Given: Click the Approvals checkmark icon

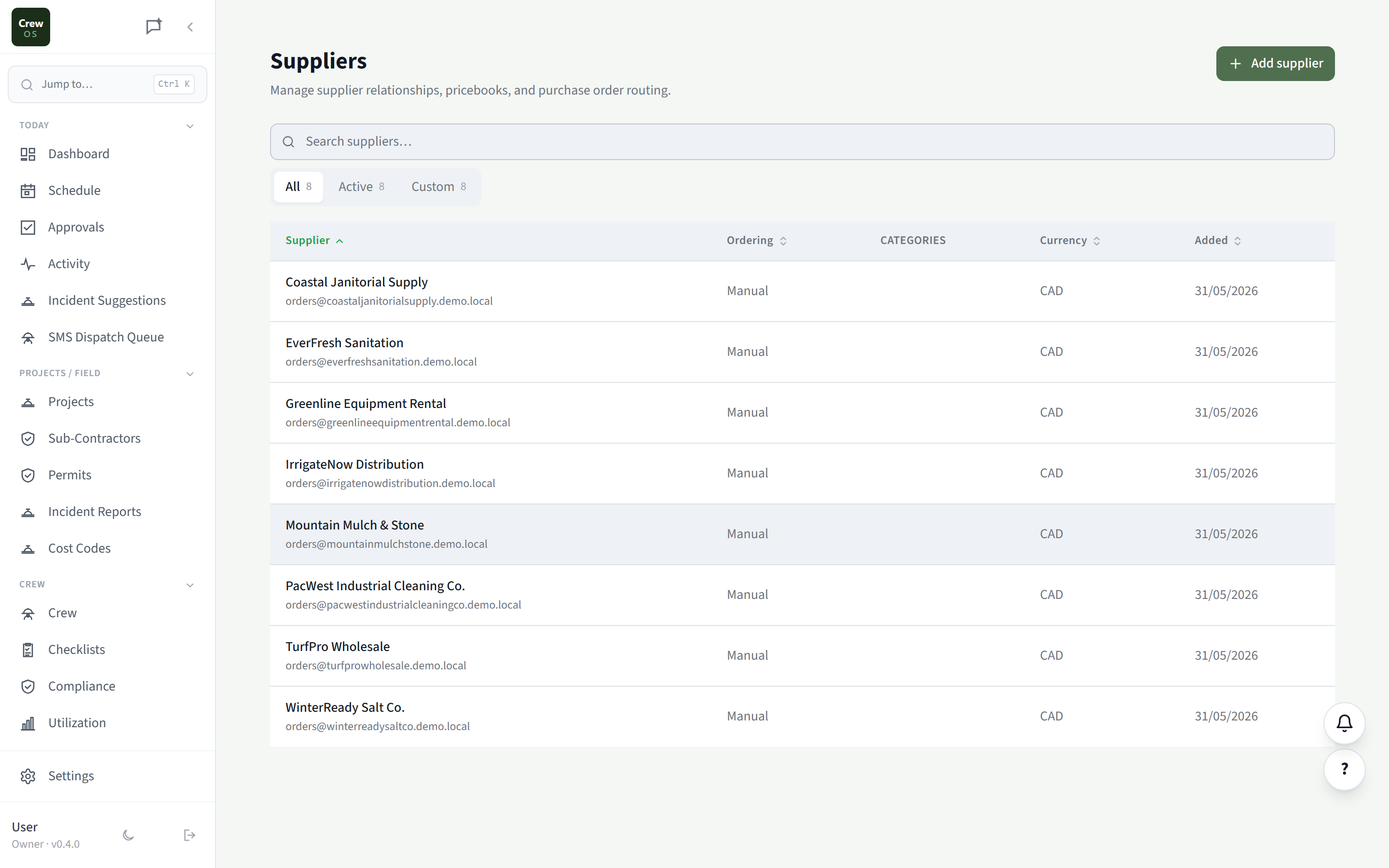Looking at the screenshot, I should [x=28, y=227].
